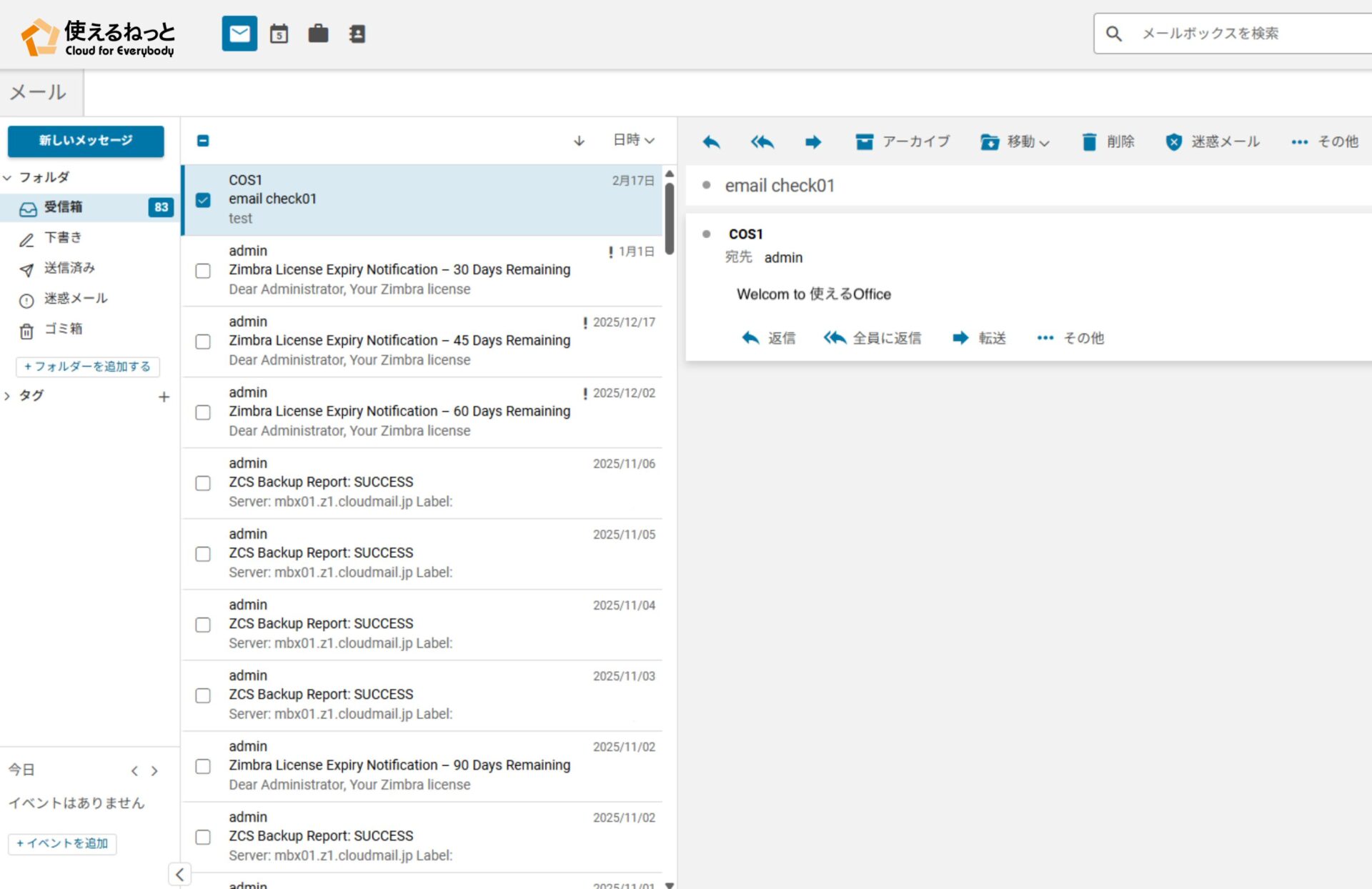The width and height of the screenshot is (1372, 889).
Task: Toggle the select-all checkbox above the list
Action: pyautogui.click(x=203, y=141)
